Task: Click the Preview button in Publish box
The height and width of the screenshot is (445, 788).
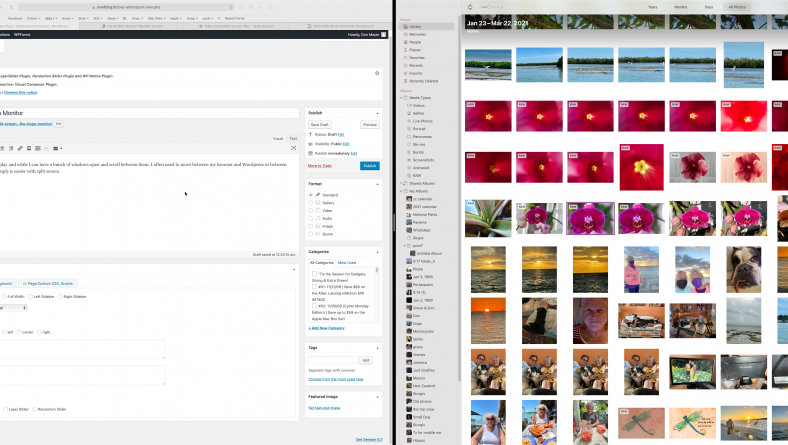Action: 370,124
